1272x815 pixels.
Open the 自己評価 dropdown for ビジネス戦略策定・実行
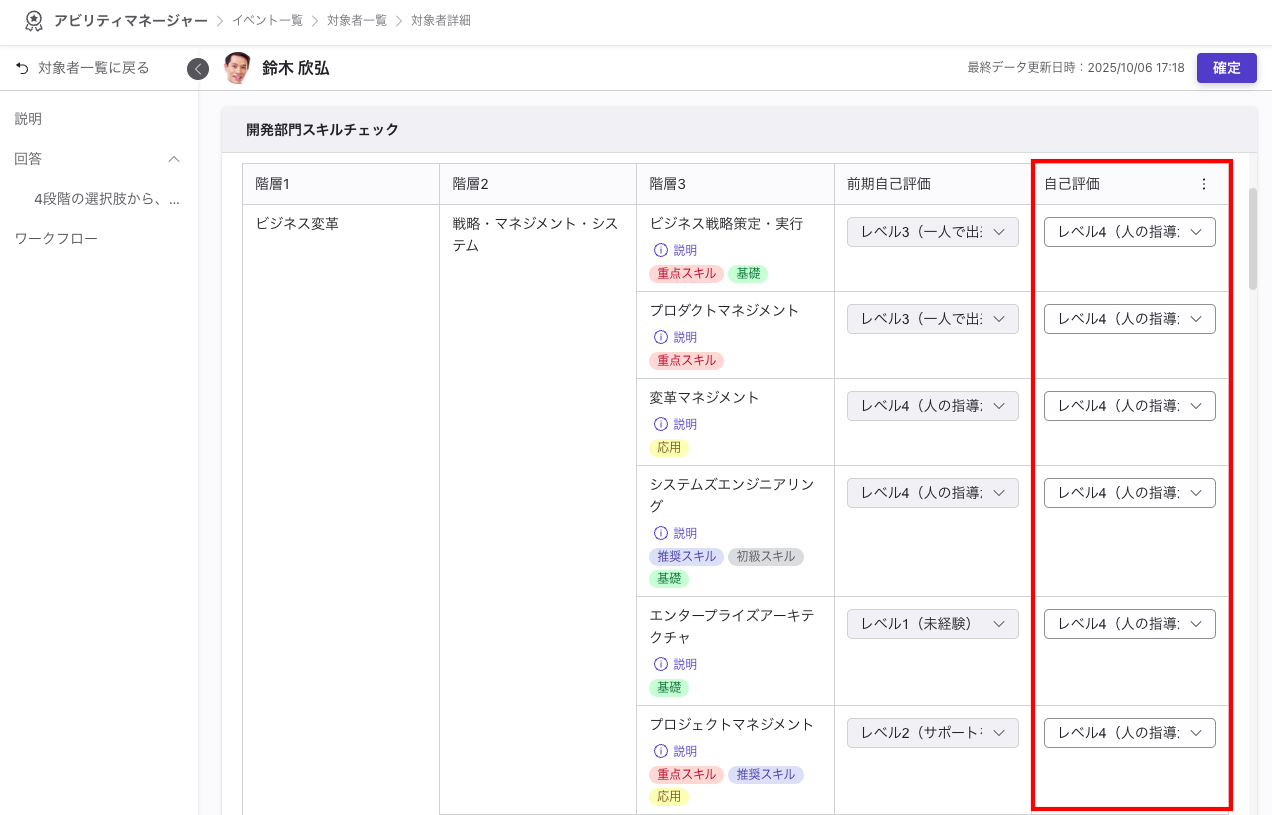(1129, 231)
